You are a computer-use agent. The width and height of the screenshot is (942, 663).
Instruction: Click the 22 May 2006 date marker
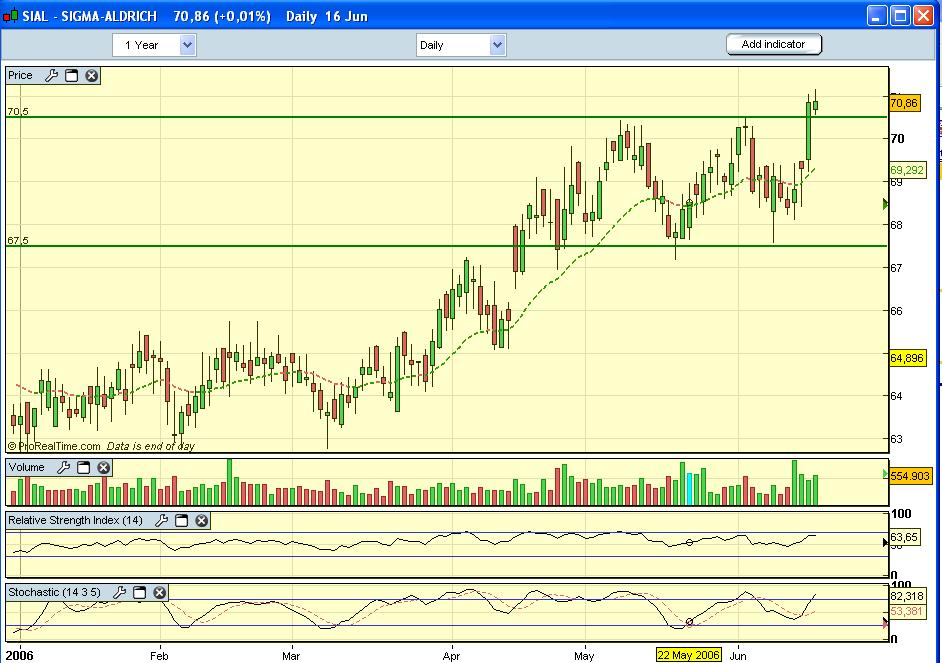coord(688,655)
